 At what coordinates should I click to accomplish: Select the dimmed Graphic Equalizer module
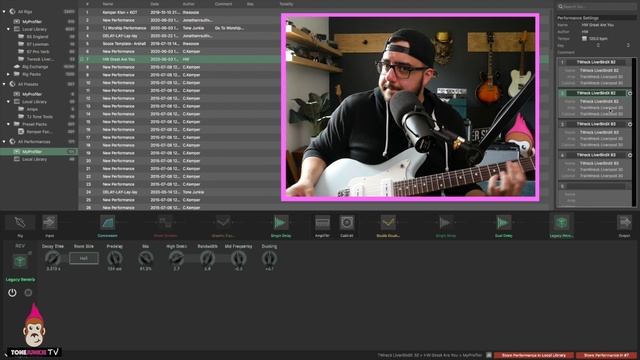pyautogui.click(x=223, y=222)
